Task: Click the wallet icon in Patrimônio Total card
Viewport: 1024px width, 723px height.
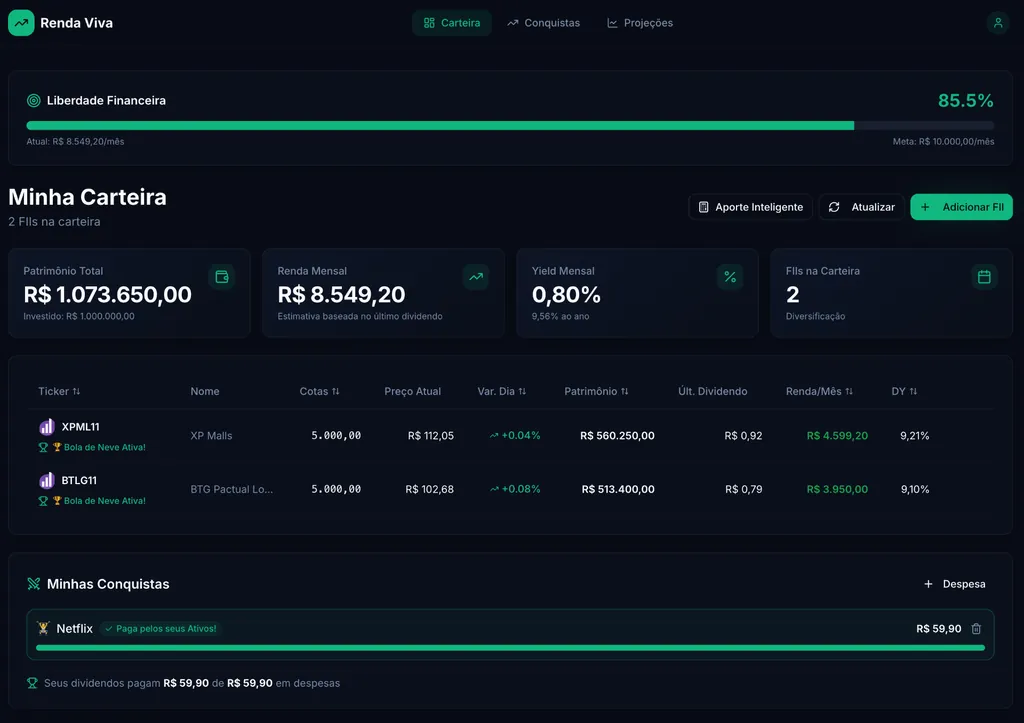Action: pos(222,277)
